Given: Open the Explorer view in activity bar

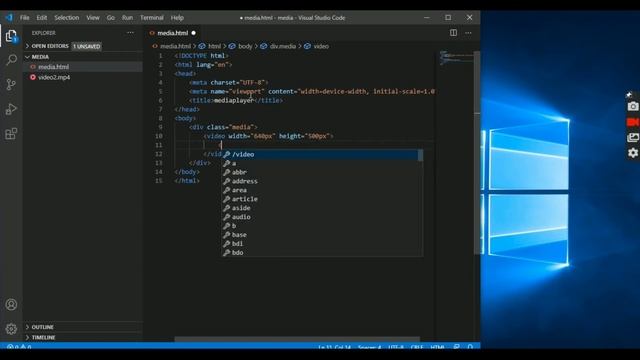Looking at the screenshot, I should [11, 36].
